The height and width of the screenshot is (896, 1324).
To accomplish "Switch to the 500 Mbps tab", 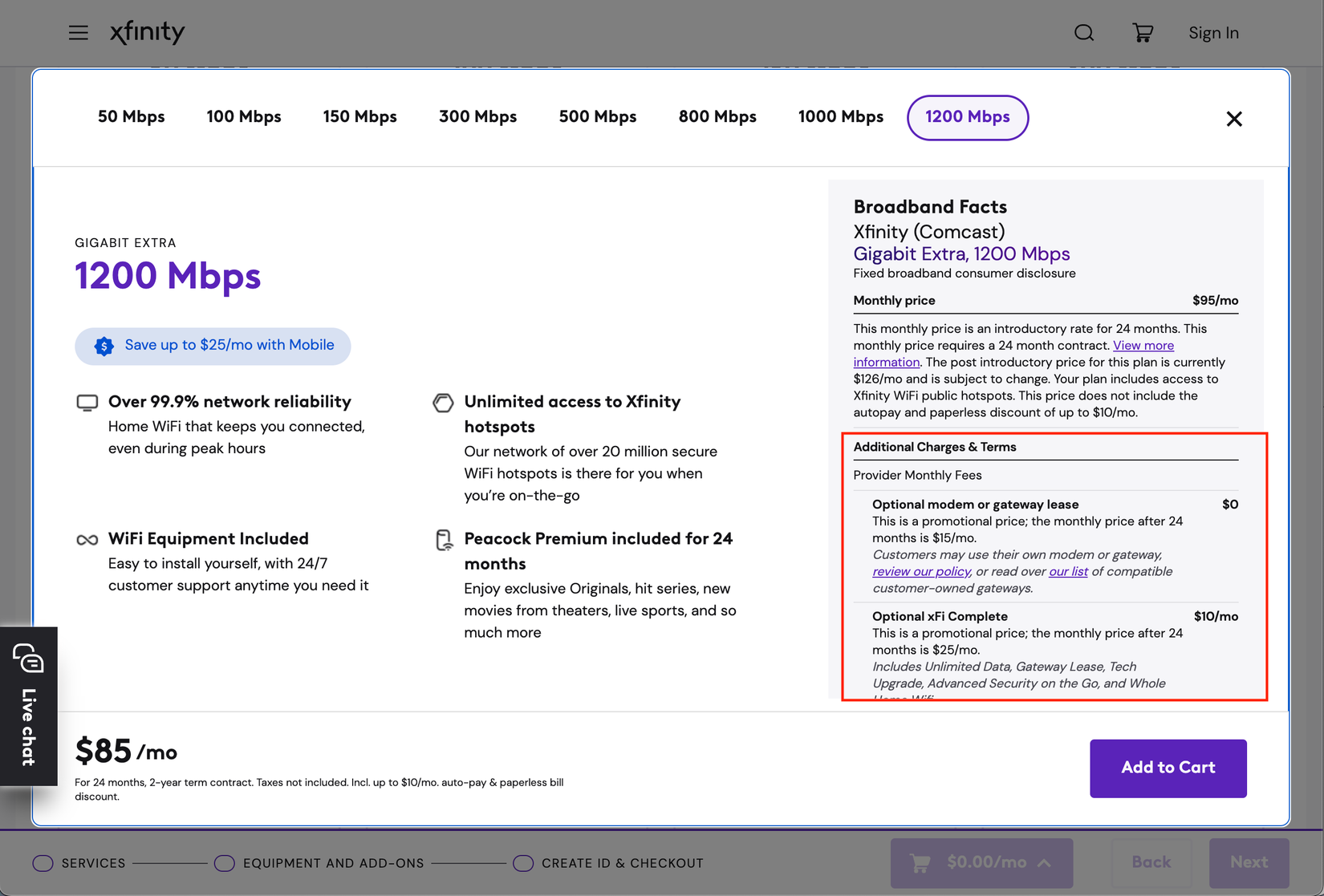I will (598, 117).
